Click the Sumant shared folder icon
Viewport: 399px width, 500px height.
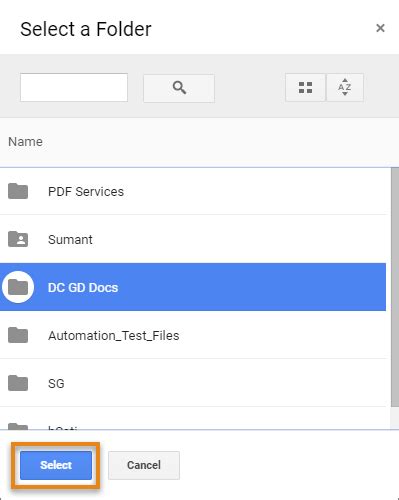18,239
